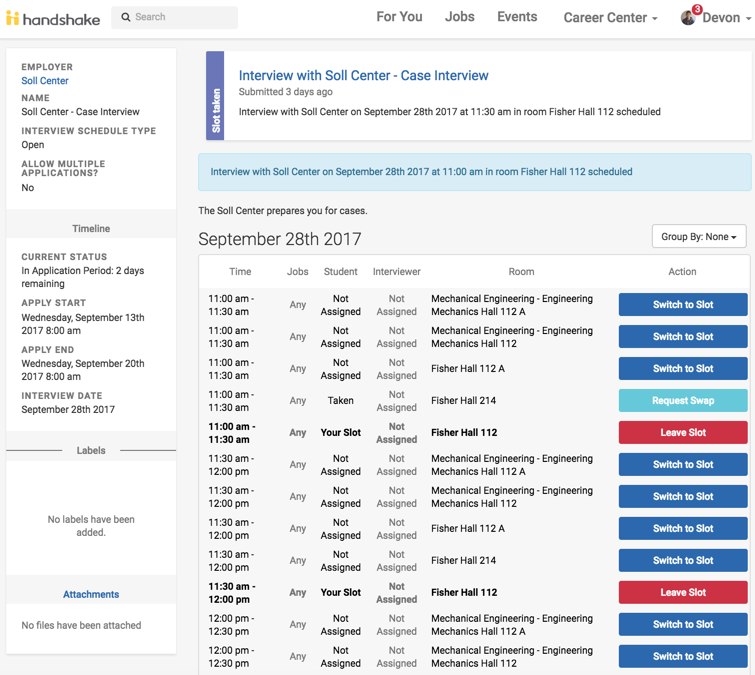Open the Devon account dropdown
The image size is (755, 675).
[x=726, y=18]
